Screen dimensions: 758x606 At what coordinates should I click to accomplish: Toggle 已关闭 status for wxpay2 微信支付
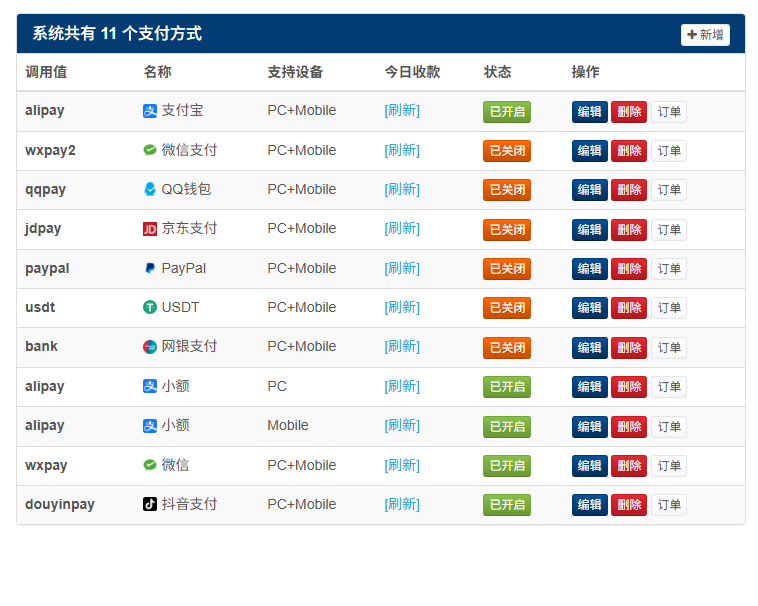(507, 151)
